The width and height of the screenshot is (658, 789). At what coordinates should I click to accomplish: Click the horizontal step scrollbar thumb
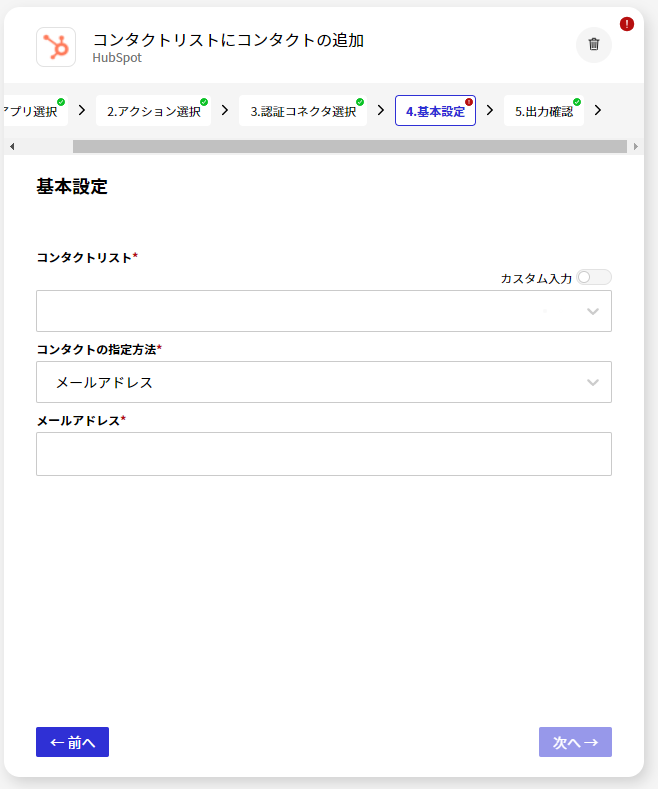click(x=350, y=146)
